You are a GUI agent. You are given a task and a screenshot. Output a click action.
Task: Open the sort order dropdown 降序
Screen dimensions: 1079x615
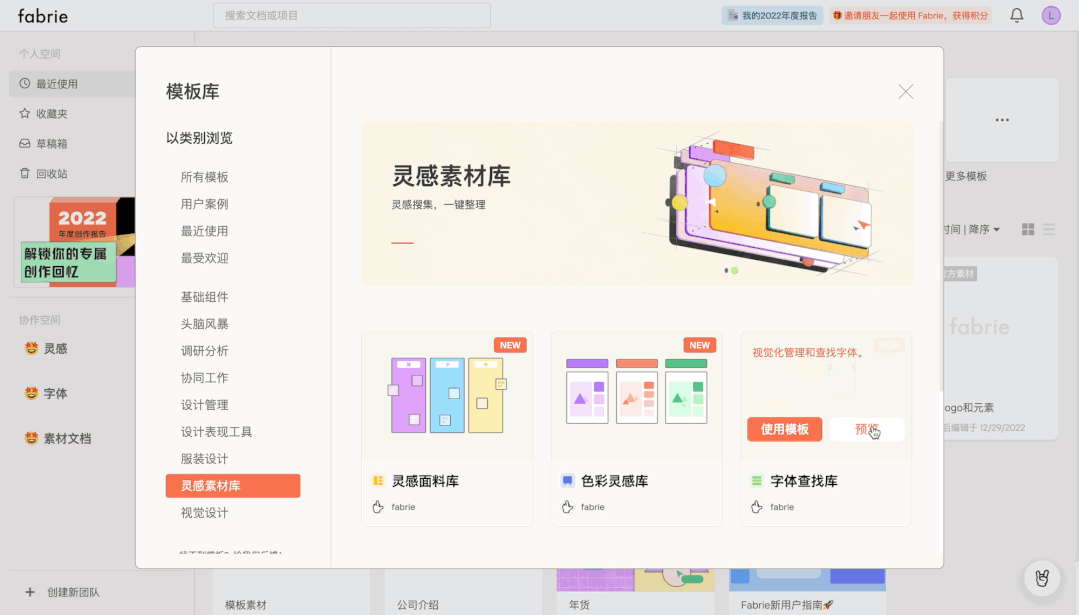(984, 229)
